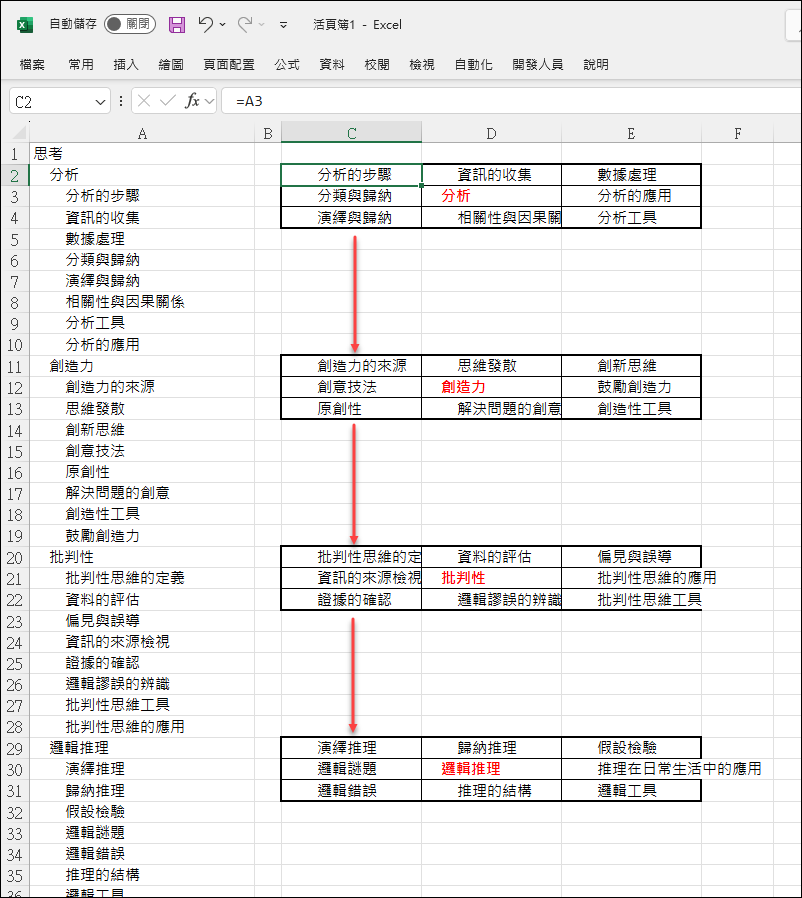Open the Undo history dropdown arrow
Viewport: 802px width, 898px height.
(223, 25)
